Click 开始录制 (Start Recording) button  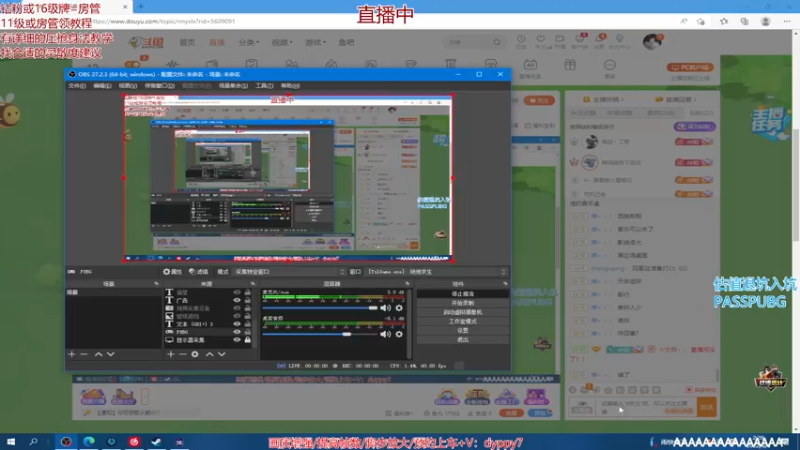(x=463, y=303)
